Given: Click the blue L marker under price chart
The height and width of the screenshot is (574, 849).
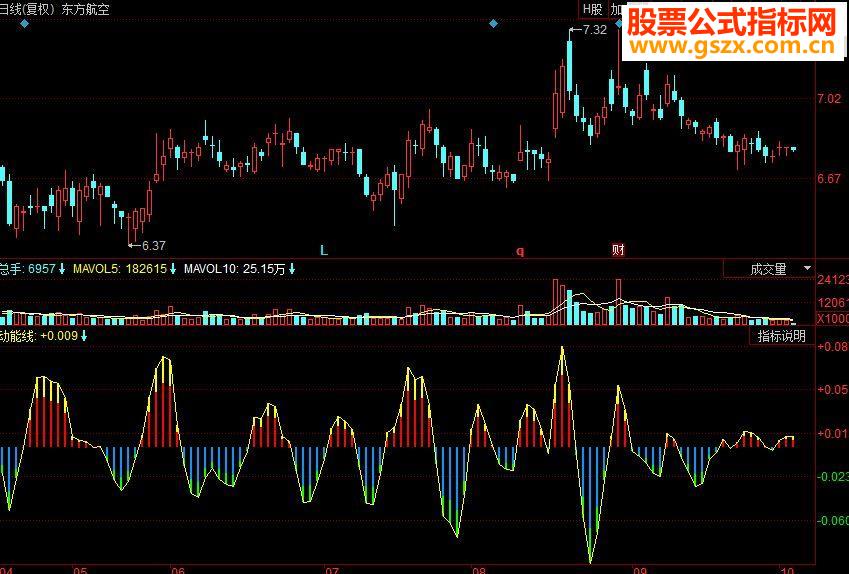Looking at the screenshot, I should [x=324, y=250].
